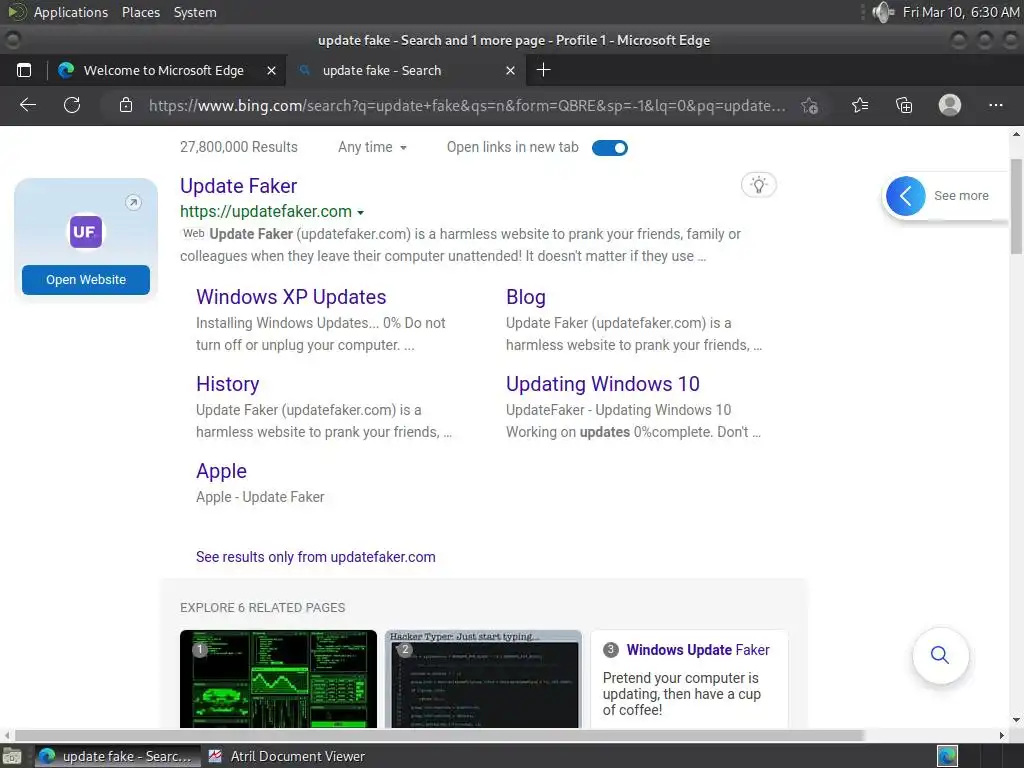Open the profile avatar icon
Viewport: 1024px width, 768px height.
coord(950,105)
